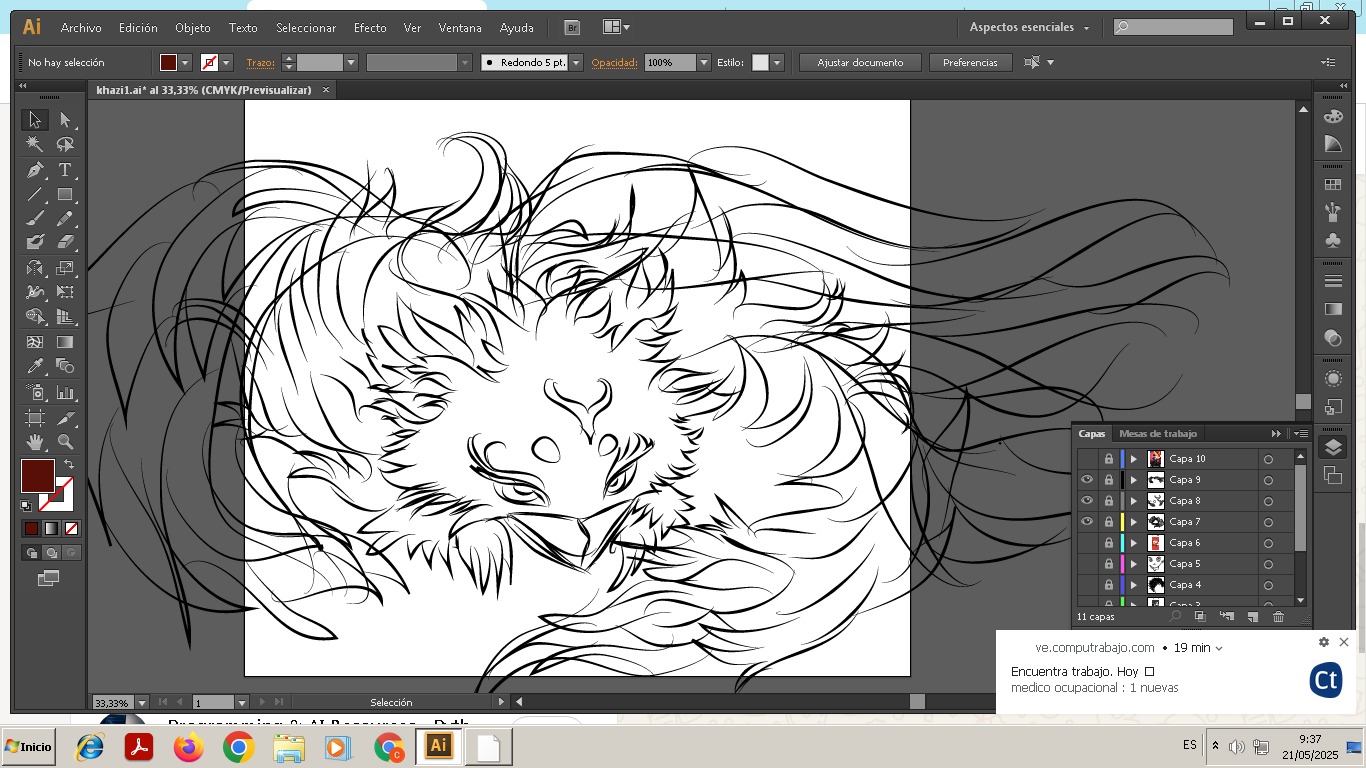Select the Pen tool
The width and height of the screenshot is (1366, 768).
pos(34,170)
